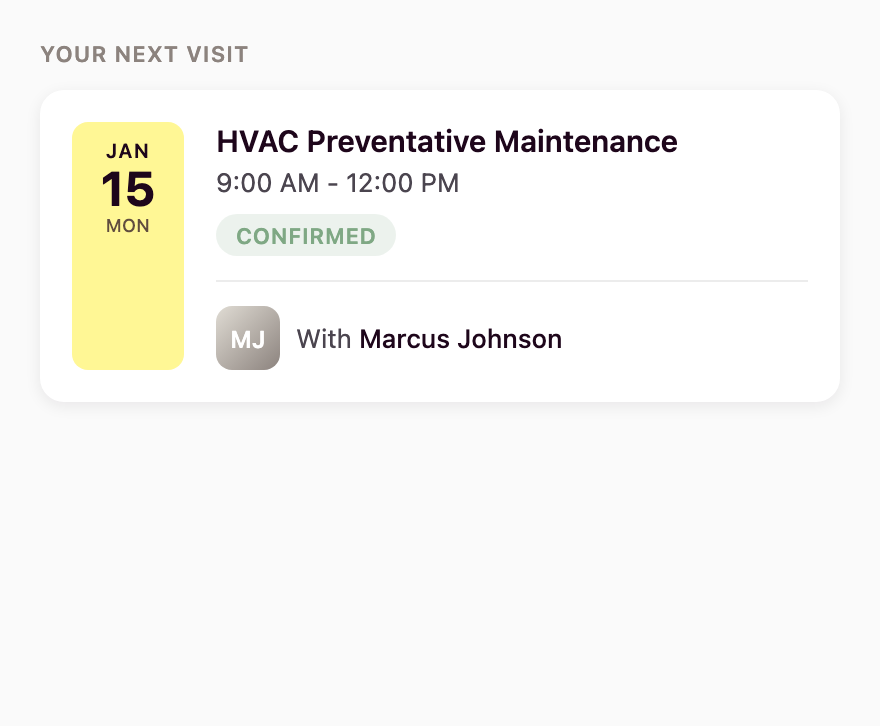
Task: Click the divider line under the status badge
Action: [x=512, y=281]
